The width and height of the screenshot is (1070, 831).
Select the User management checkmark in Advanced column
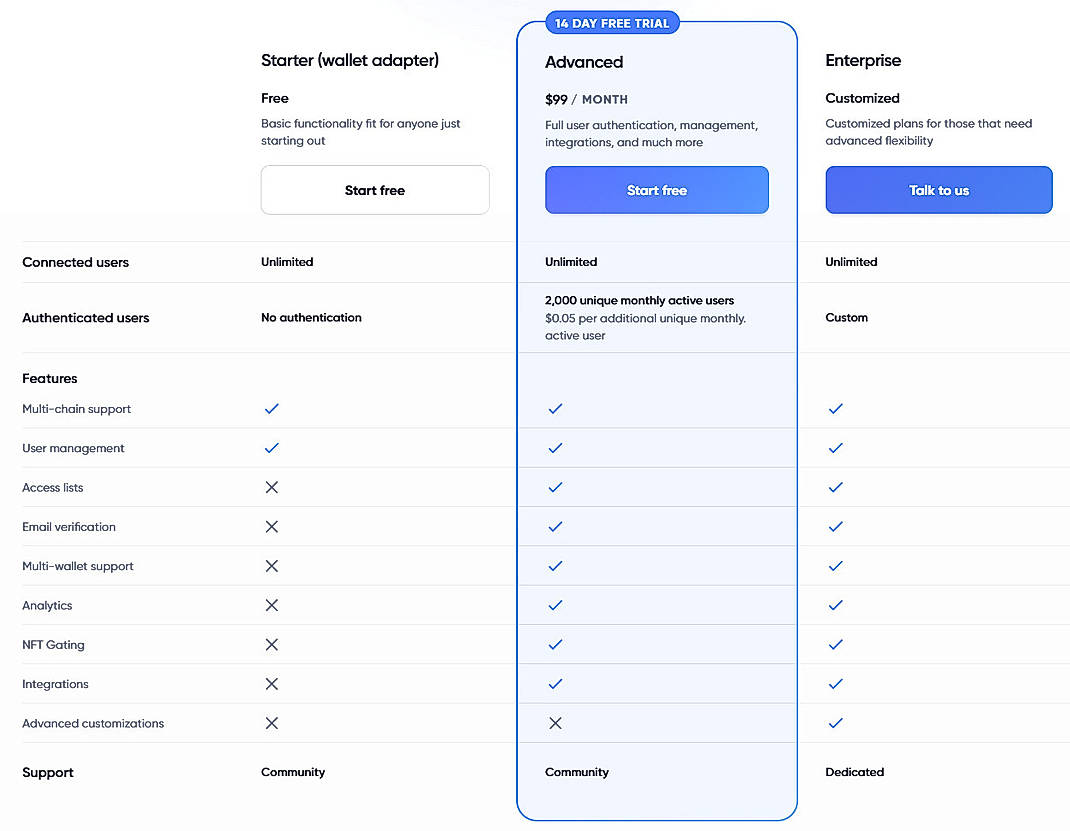pyautogui.click(x=555, y=448)
